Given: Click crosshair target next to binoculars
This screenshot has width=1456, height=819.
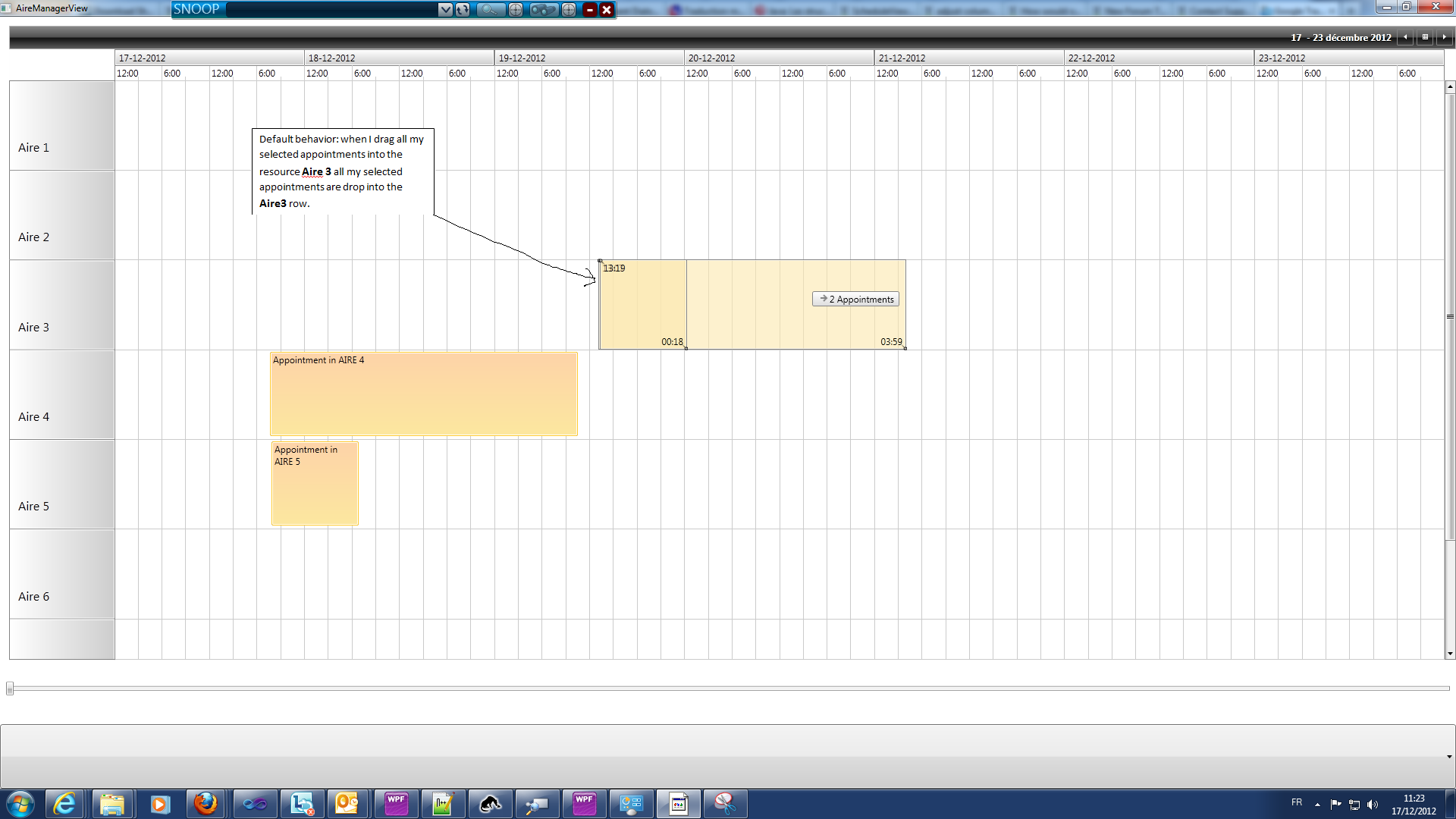Looking at the screenshot, I should (x=569, y=10).
